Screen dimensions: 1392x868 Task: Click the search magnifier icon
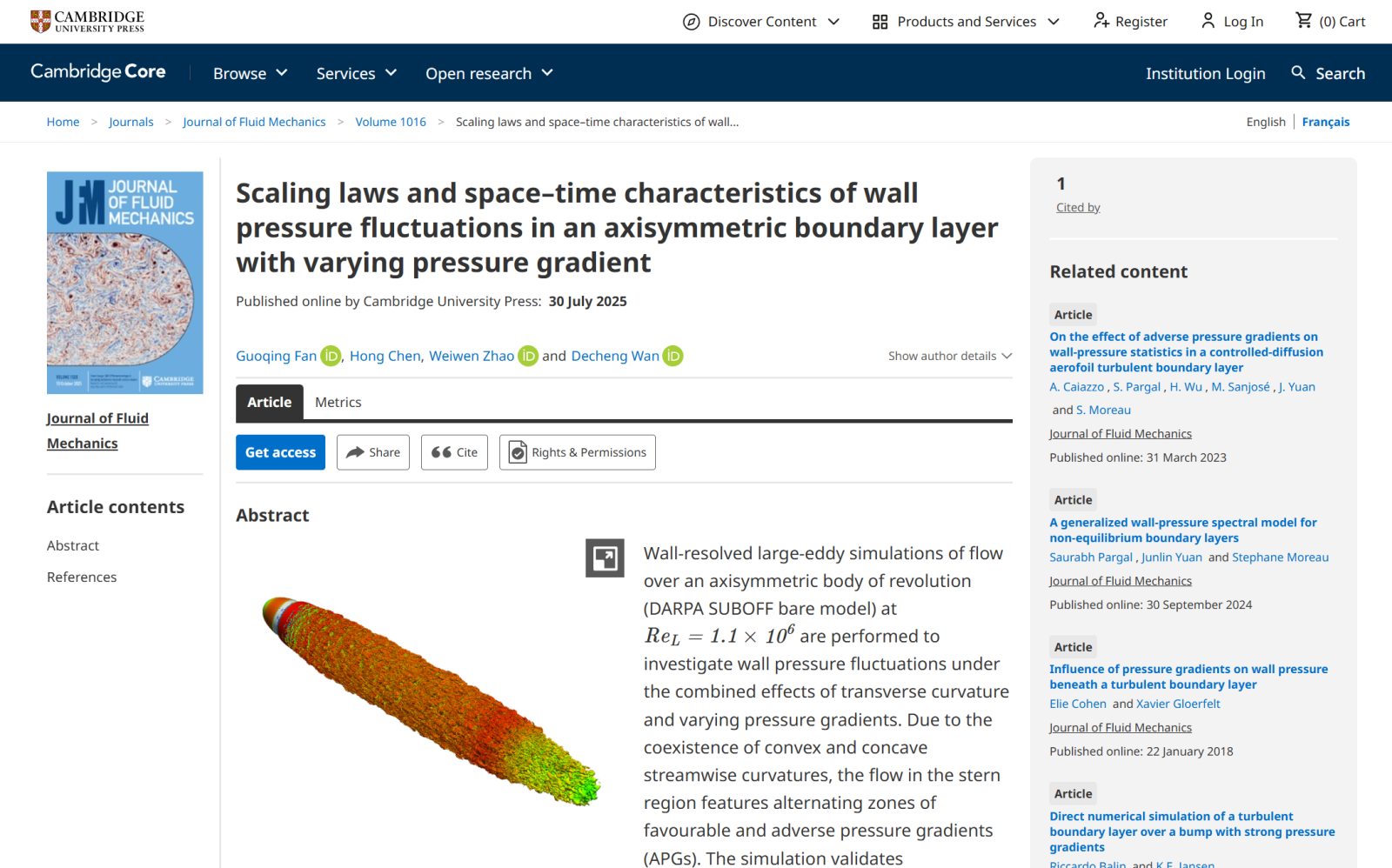pos(1298,73)
